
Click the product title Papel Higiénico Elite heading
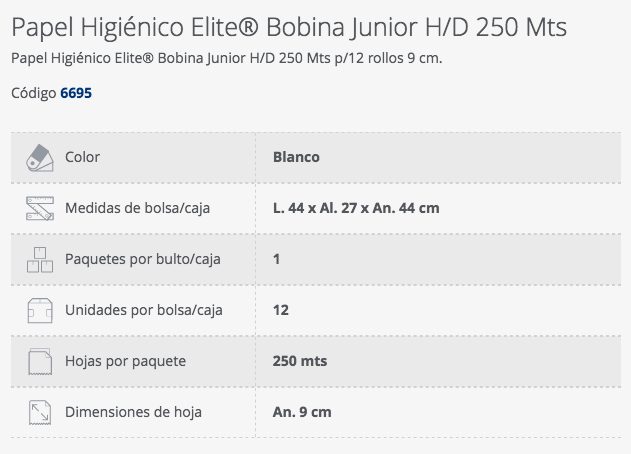pos(289,27)
